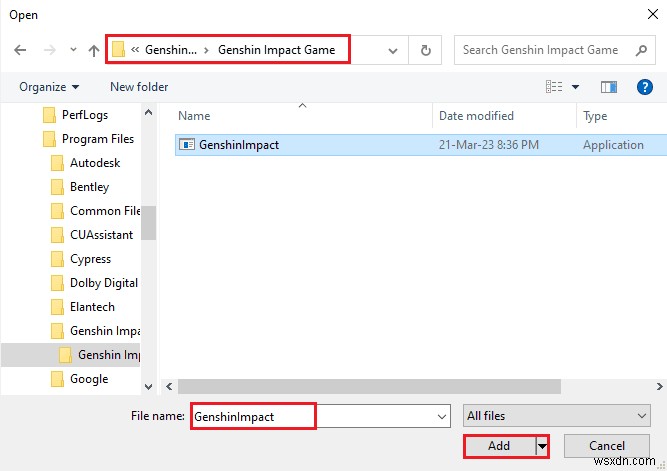
Task: Close the Open dialog
Action: pyautogui.click(x=653, y=14)
